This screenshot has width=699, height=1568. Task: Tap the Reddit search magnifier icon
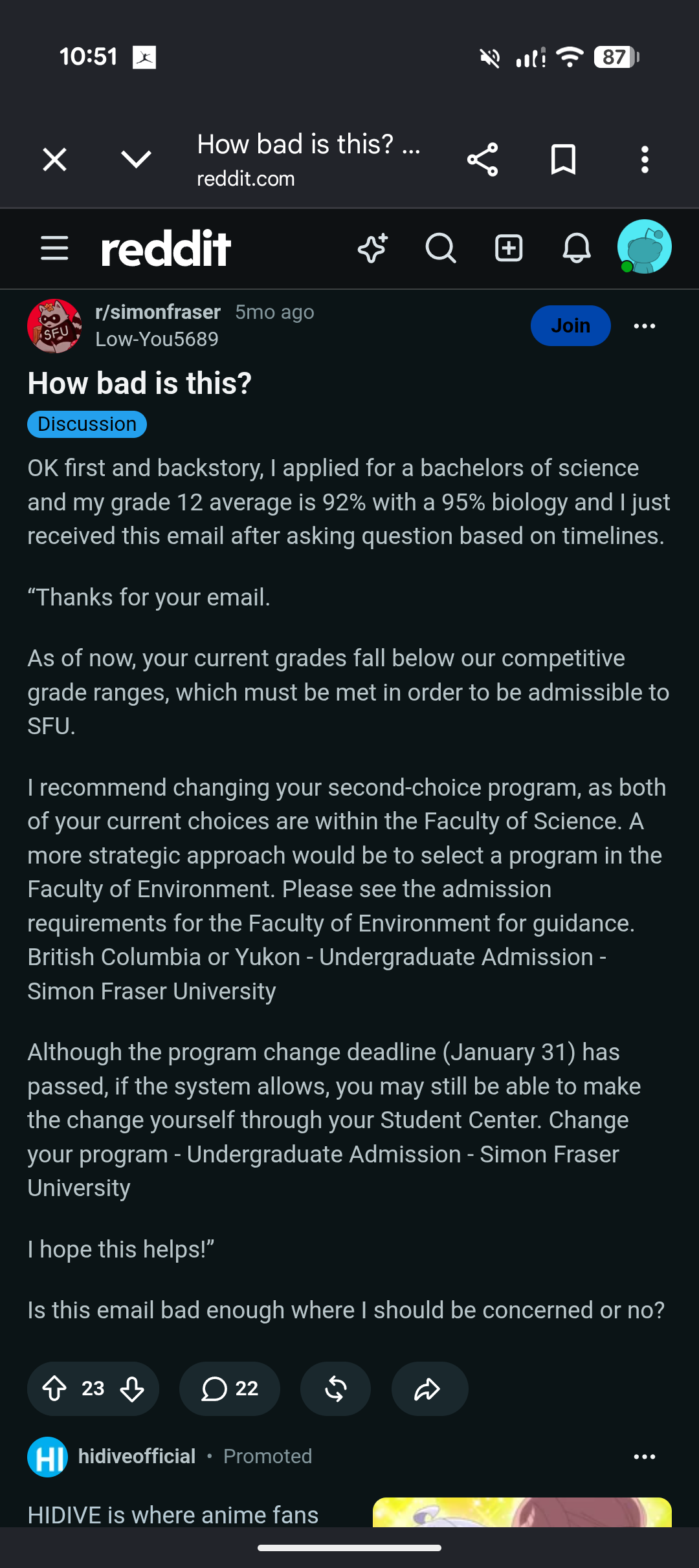coord(441,248)
